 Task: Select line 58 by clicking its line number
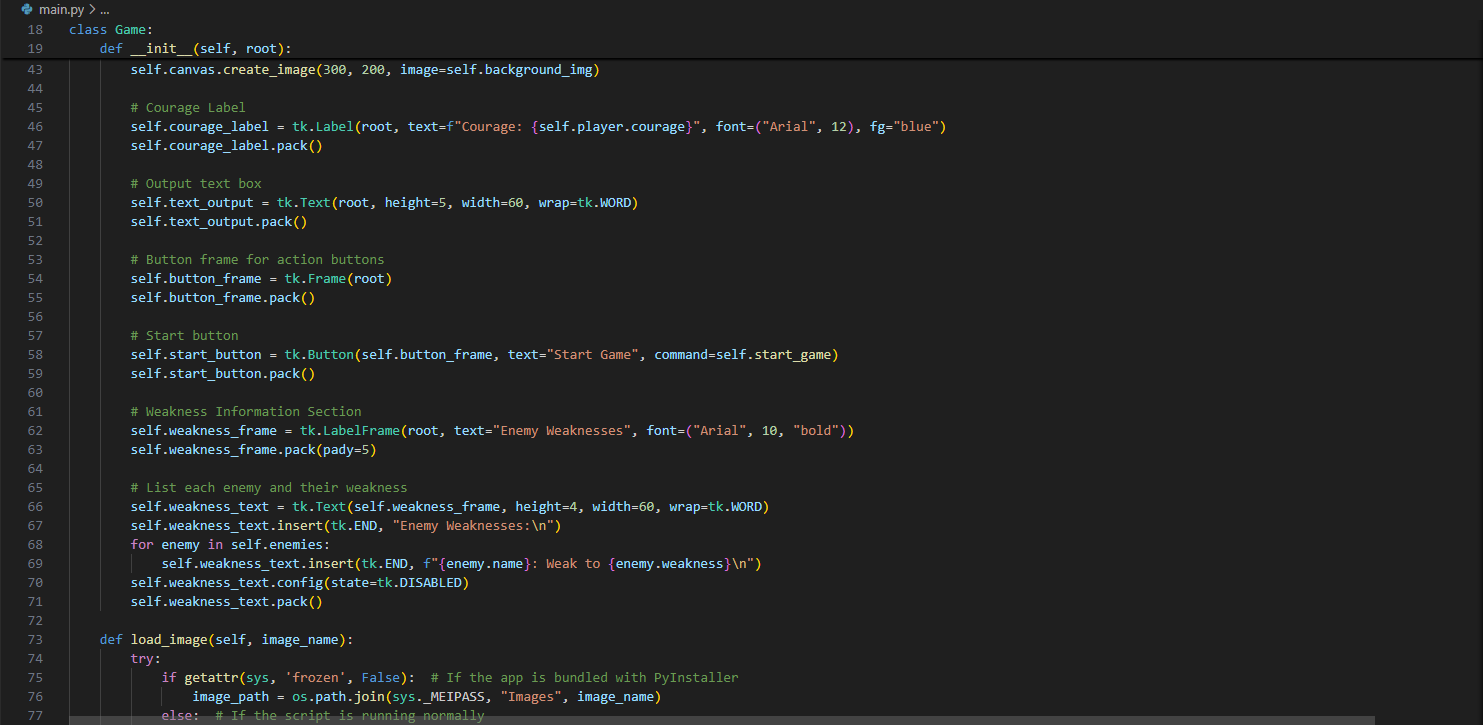click(x=35, y=354)
